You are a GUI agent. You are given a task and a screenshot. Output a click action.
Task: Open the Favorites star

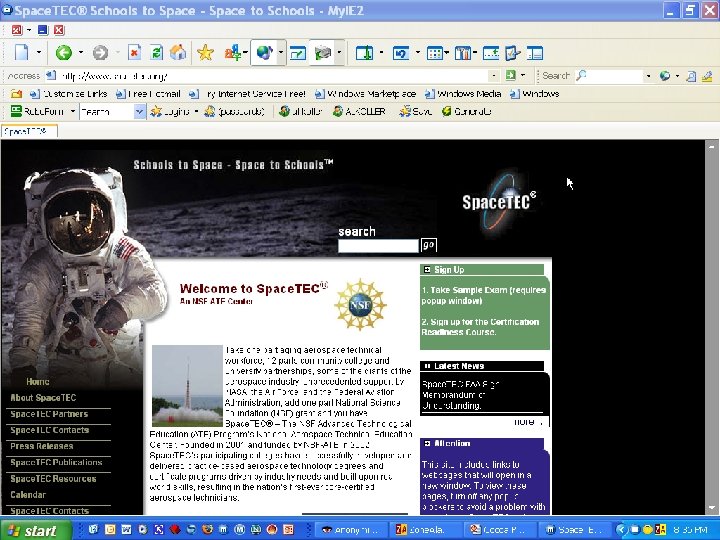coord(205,53)
